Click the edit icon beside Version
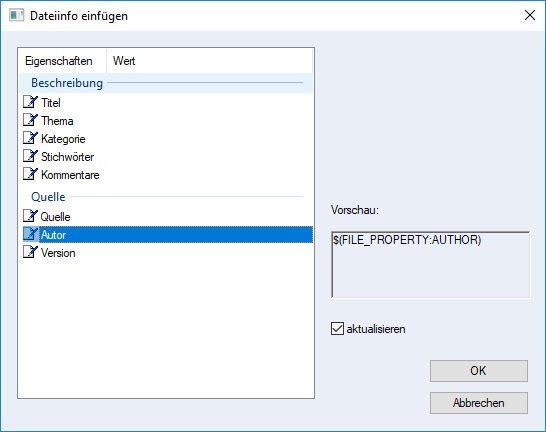The height and width of the screenshot is (432, 546). coord(30,252)
